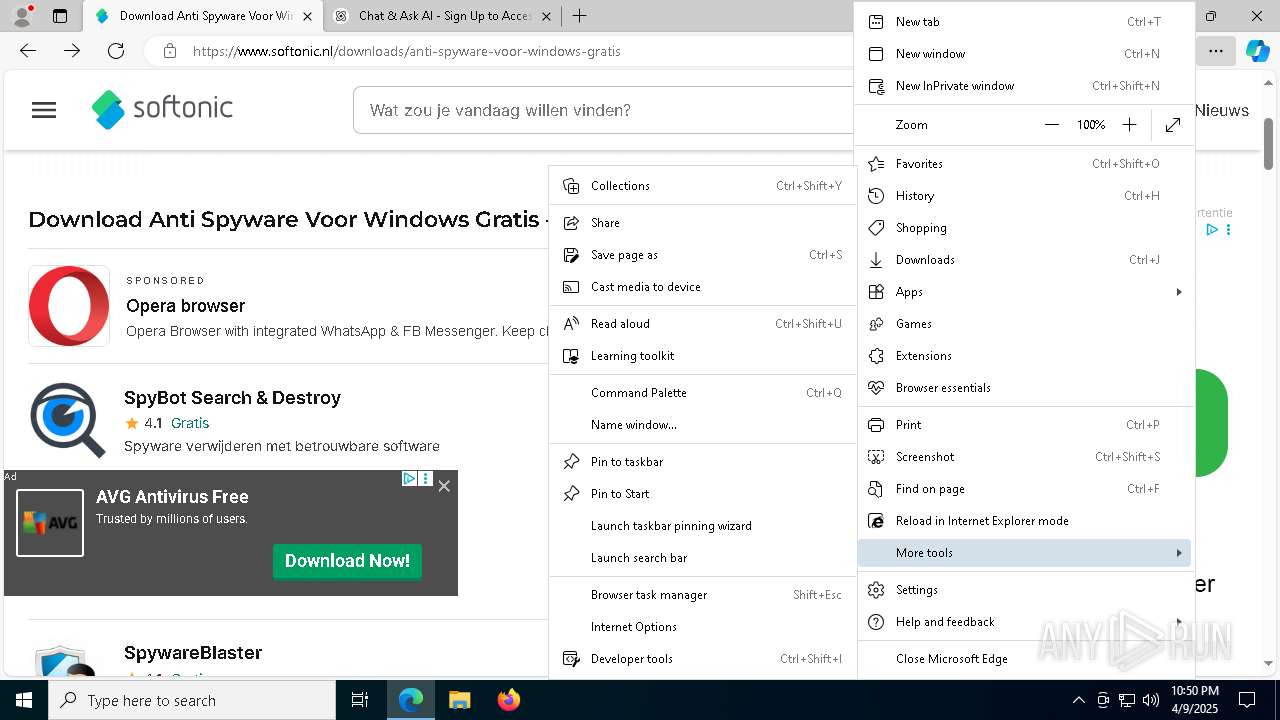Click the Windows Start button

(24, 700)
